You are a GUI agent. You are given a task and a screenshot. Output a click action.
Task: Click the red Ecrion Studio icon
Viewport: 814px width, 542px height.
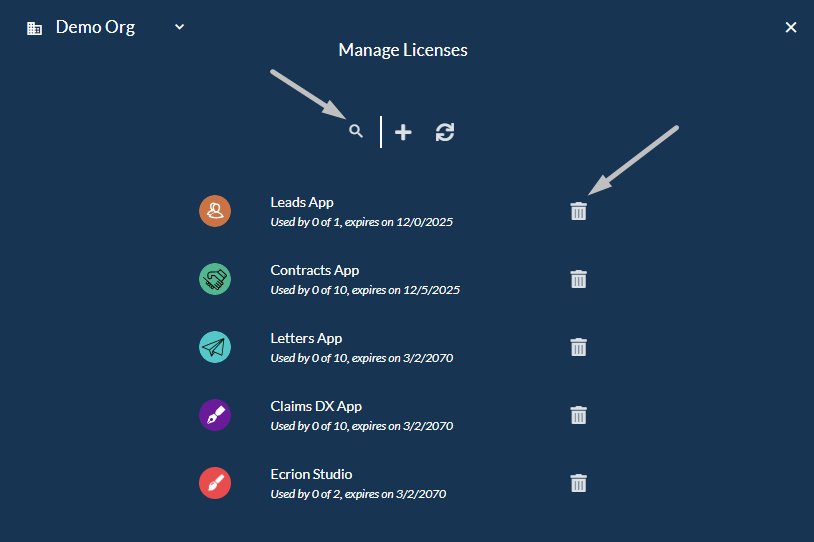pyautogui.click(x=215, y=483)
